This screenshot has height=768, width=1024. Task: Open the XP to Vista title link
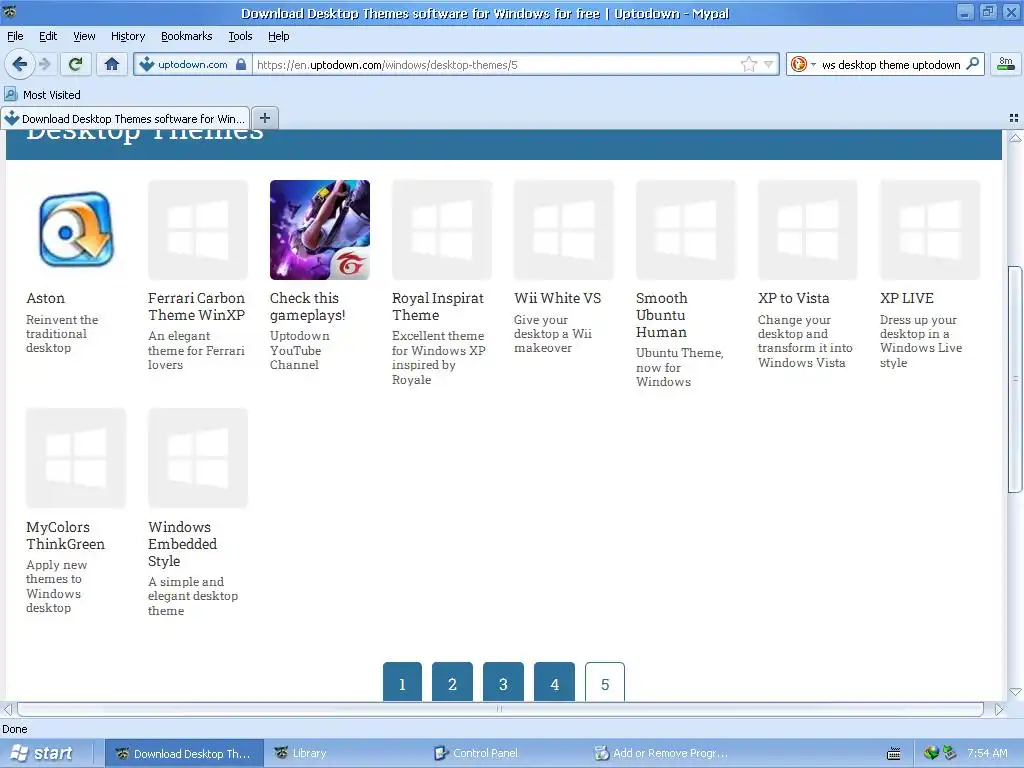[x=793, y=298]
